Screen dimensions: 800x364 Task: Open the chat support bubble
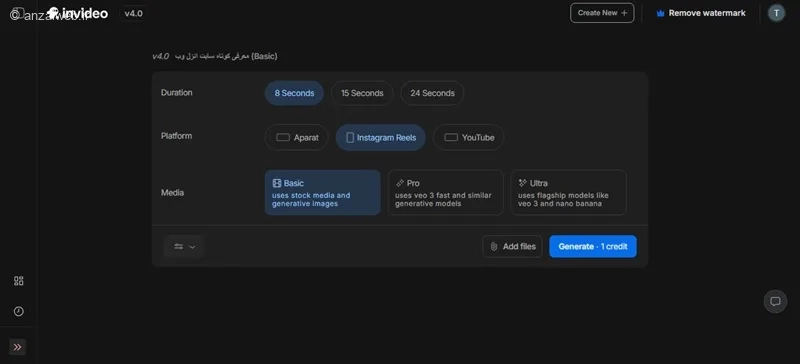click(775, 301)
